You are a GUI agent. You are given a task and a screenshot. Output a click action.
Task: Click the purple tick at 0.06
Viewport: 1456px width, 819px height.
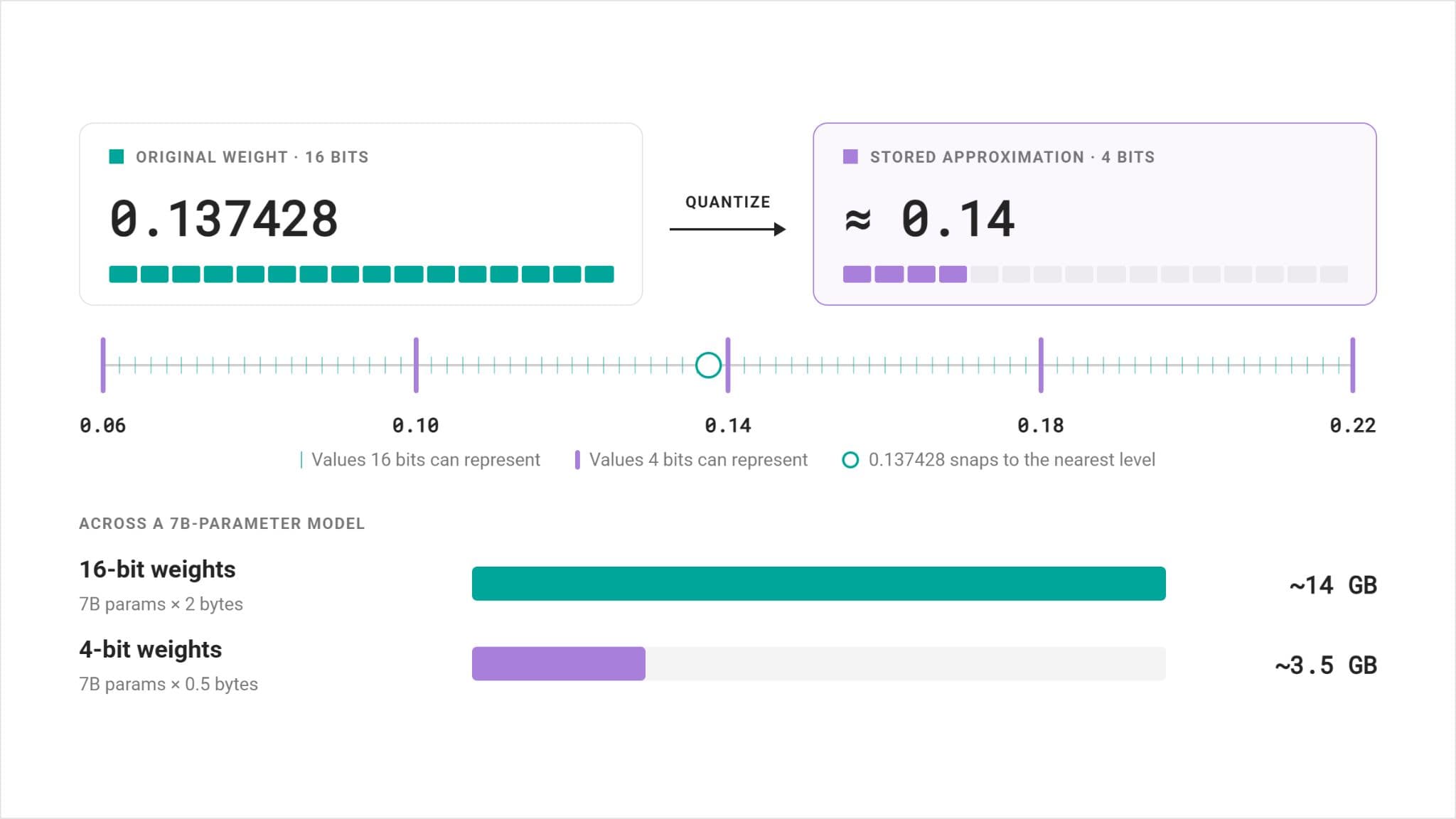tap(103, 365)
